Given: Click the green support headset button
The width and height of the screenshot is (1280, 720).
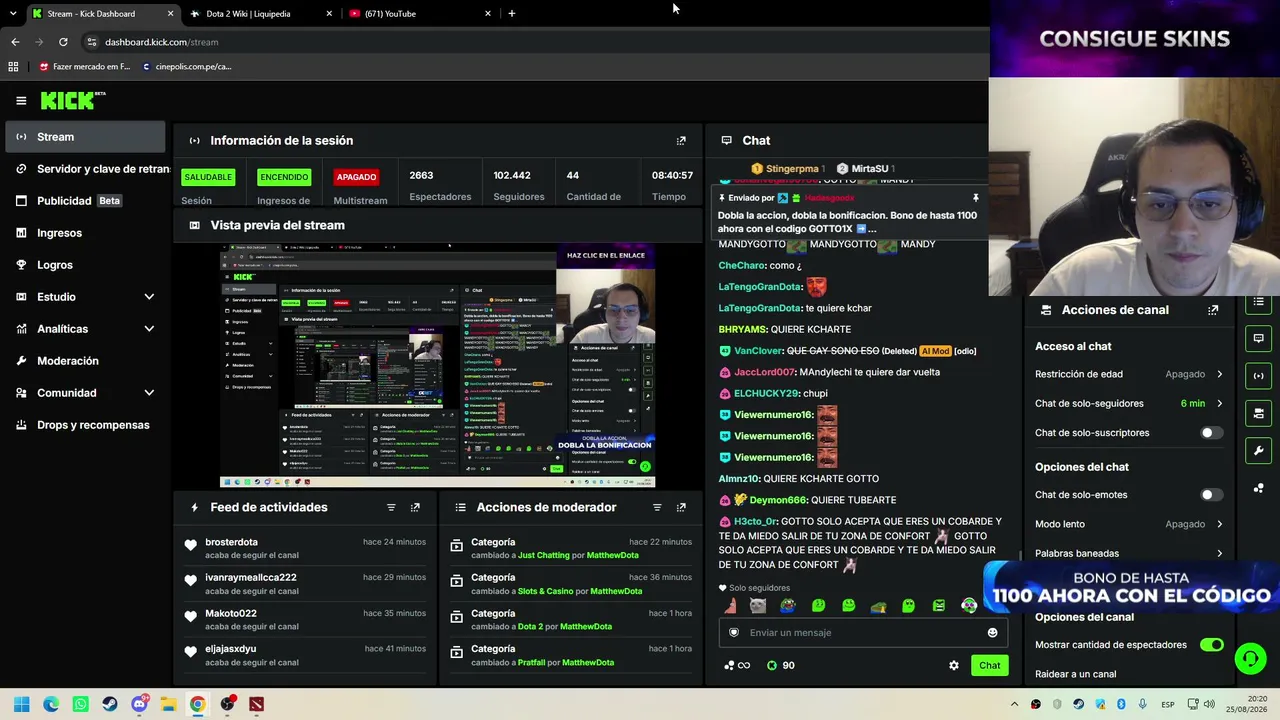Looking at the screenshot, I should pos(1250,658).
